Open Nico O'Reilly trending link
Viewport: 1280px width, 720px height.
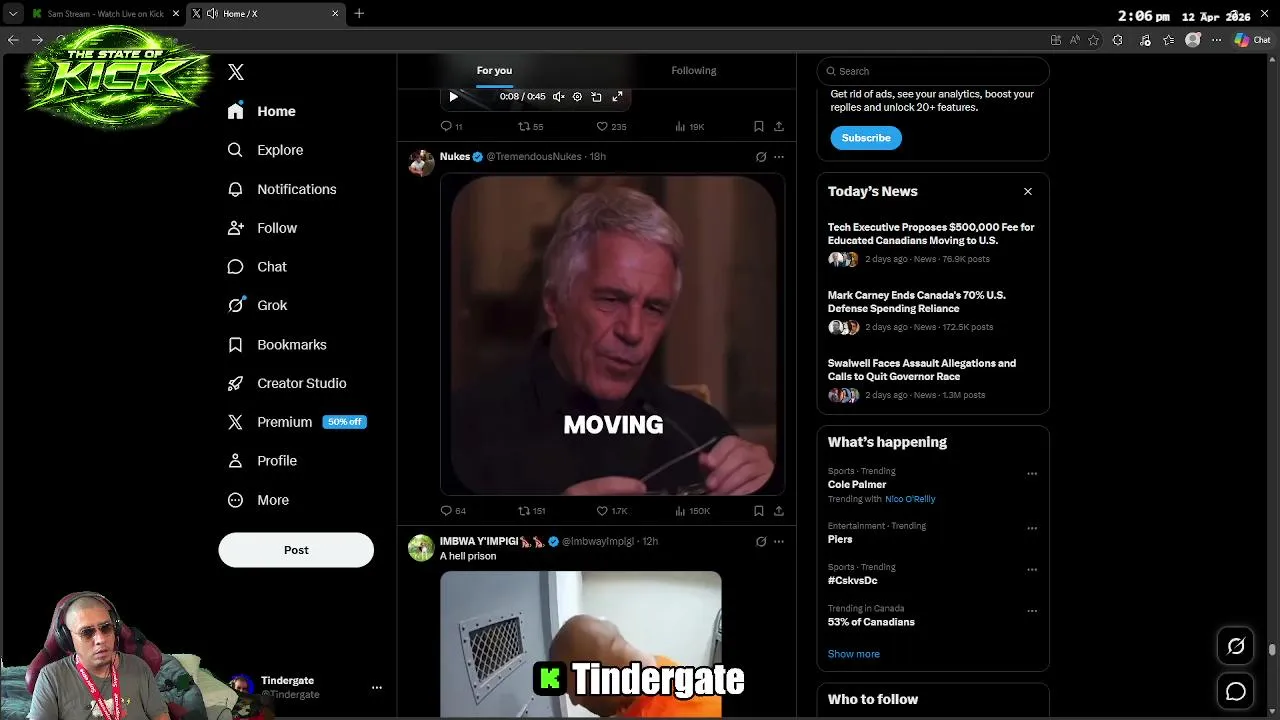click(910, 499)
